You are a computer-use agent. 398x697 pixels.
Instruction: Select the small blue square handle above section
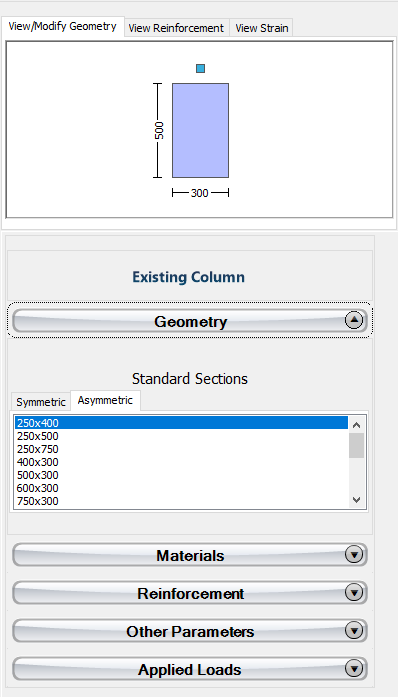pos(201,68)
